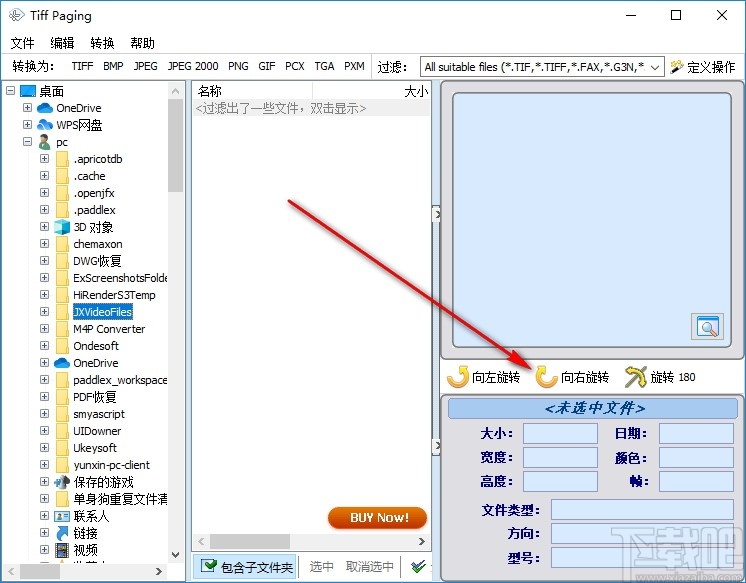Rotate image right with 向右旋转
Viewport: 746px width, 583px height.
(572, 377)
